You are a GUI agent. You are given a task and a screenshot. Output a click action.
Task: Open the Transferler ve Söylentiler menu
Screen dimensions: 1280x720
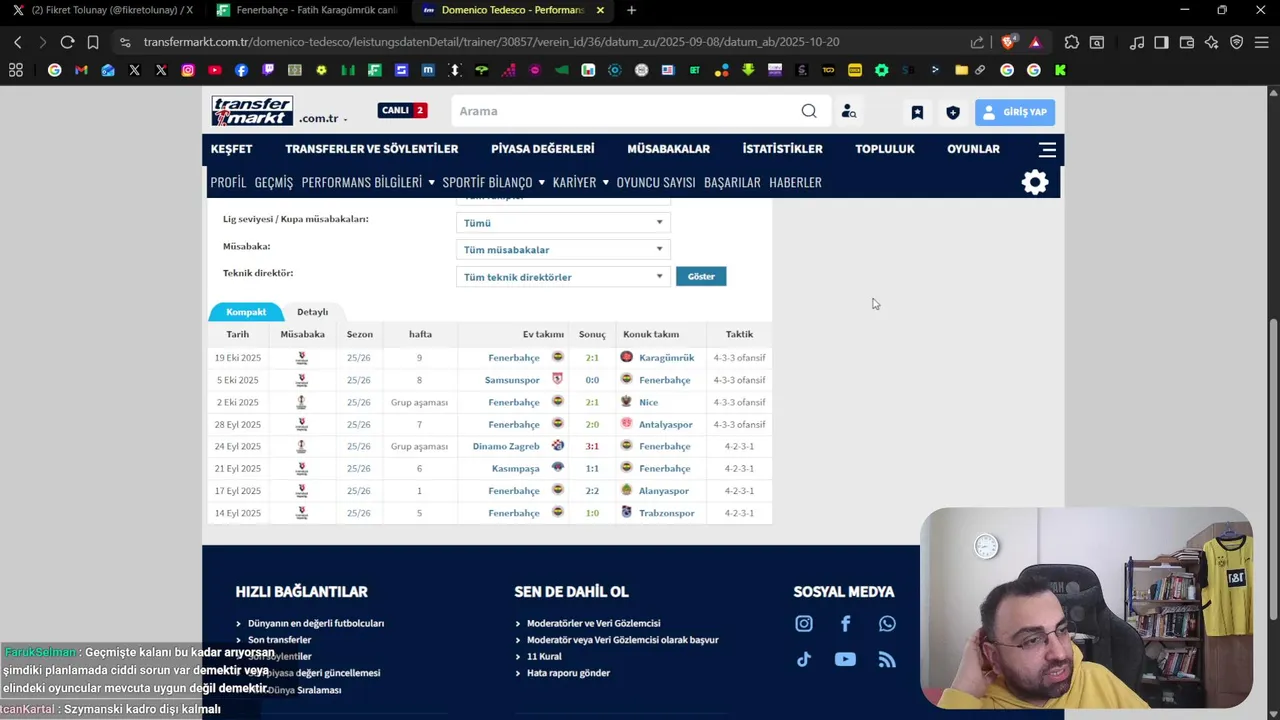click(x=371, y=149)
